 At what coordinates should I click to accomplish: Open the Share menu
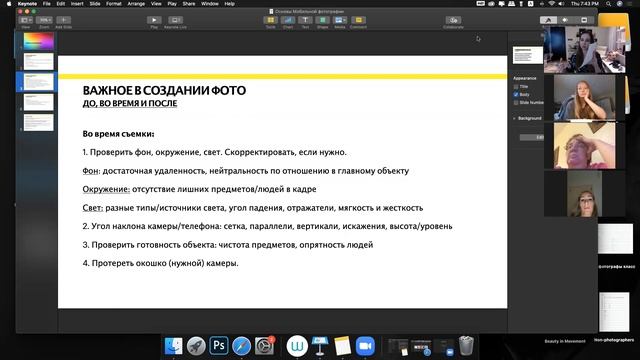[189, 4]
